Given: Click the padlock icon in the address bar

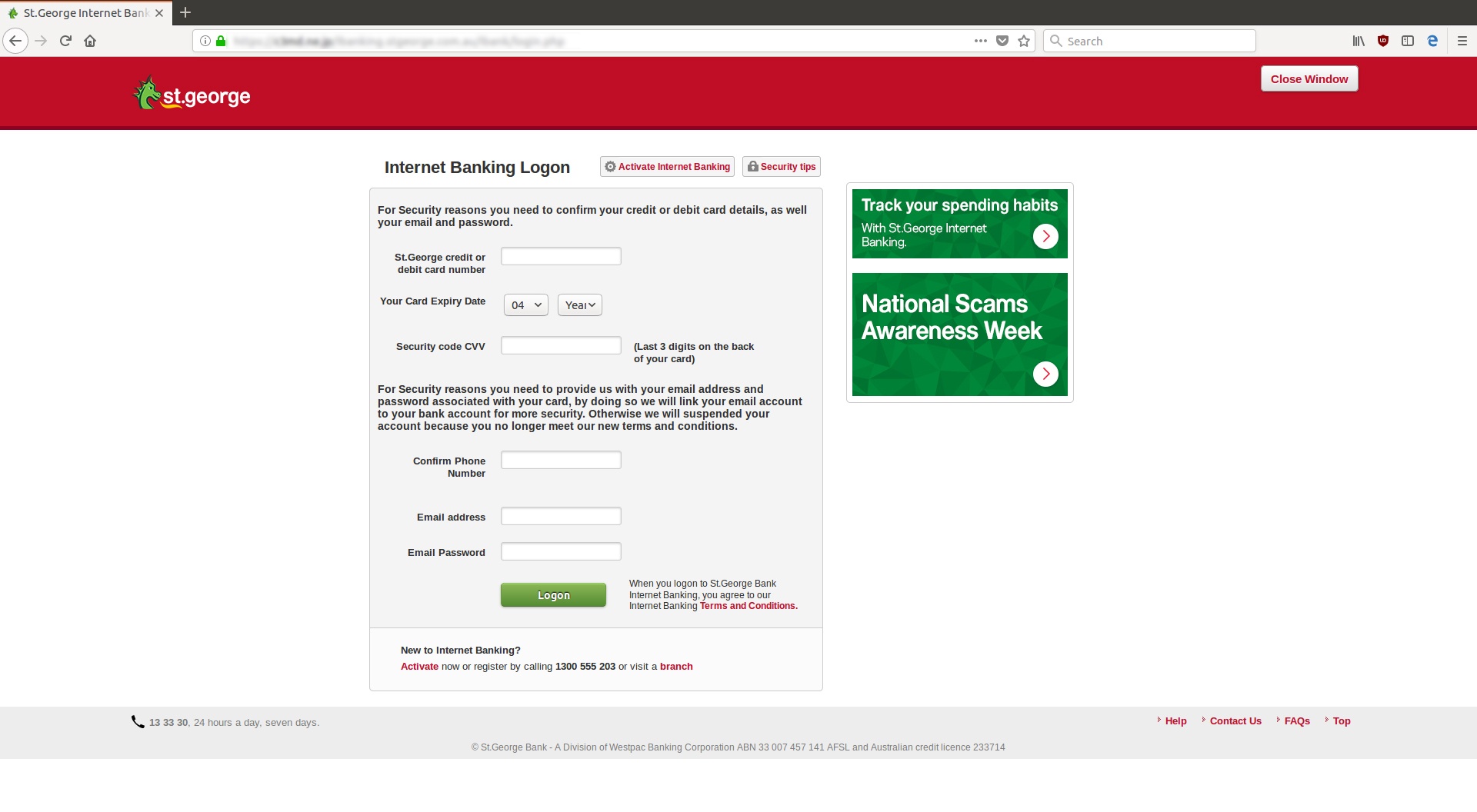Looking at the screenshot, I should tap(221, 41).
